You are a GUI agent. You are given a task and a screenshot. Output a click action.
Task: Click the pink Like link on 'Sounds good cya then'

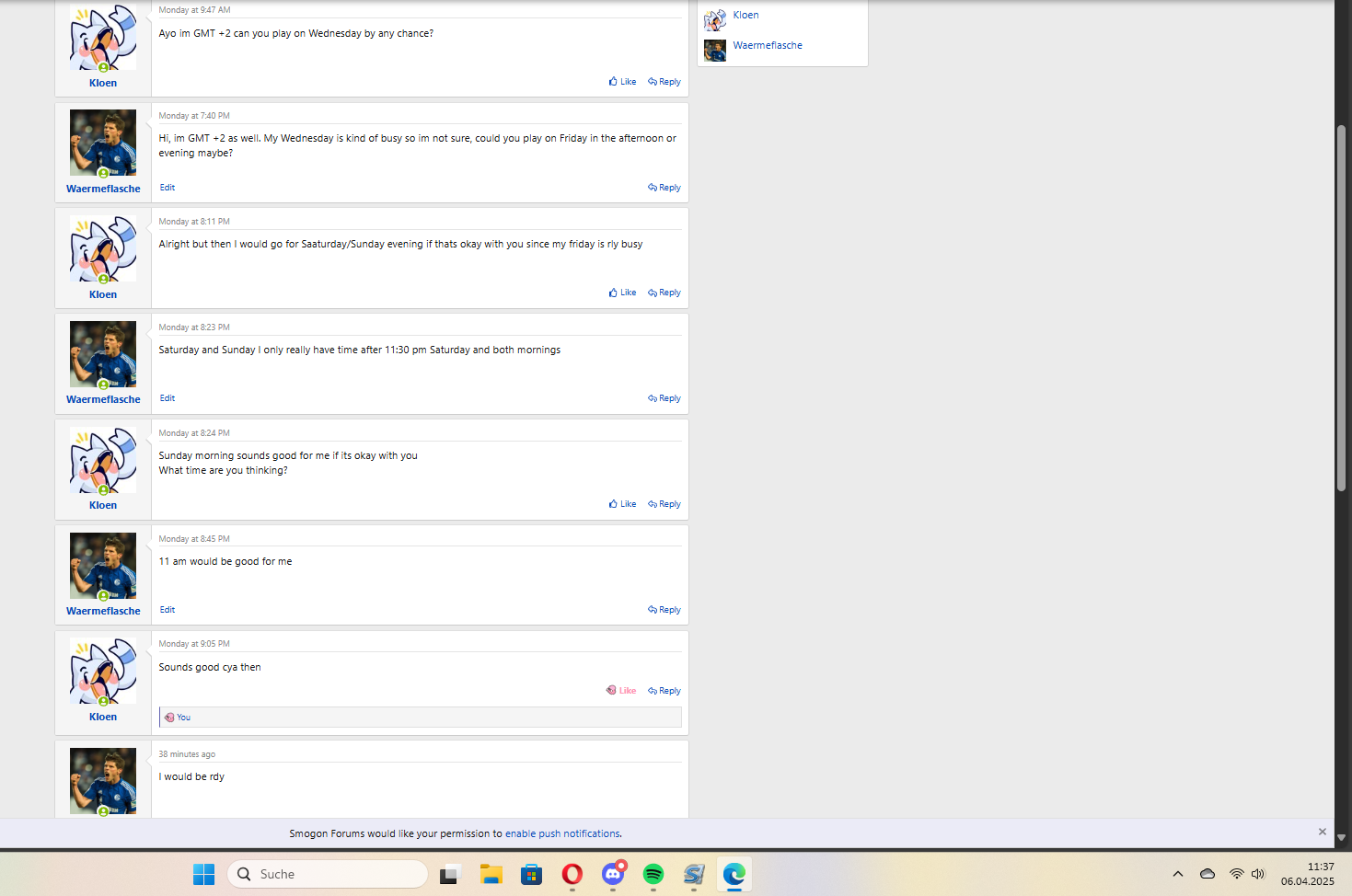click(x=621, y=691)
